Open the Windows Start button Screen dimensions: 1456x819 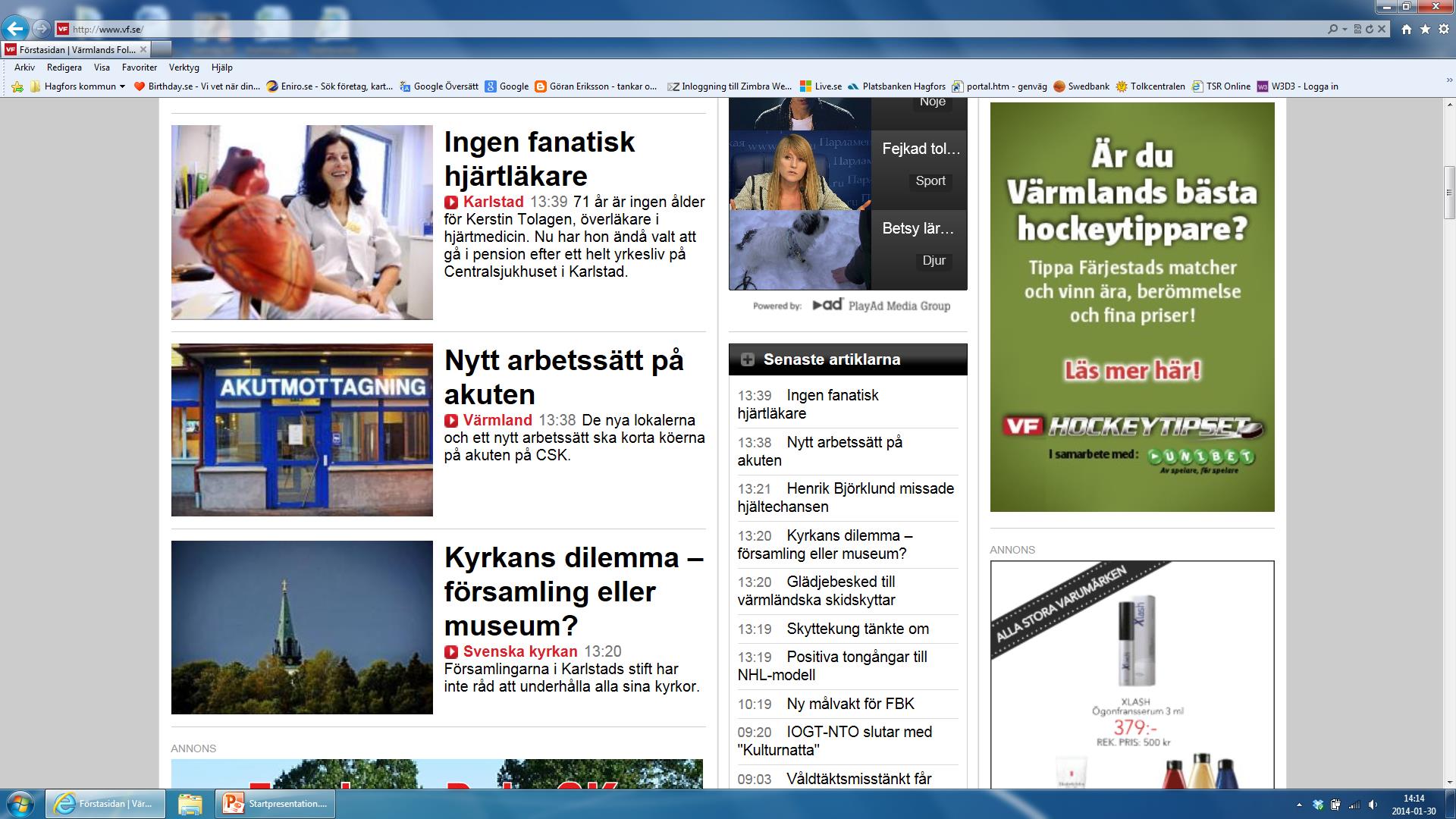click(x=20, y=803)
